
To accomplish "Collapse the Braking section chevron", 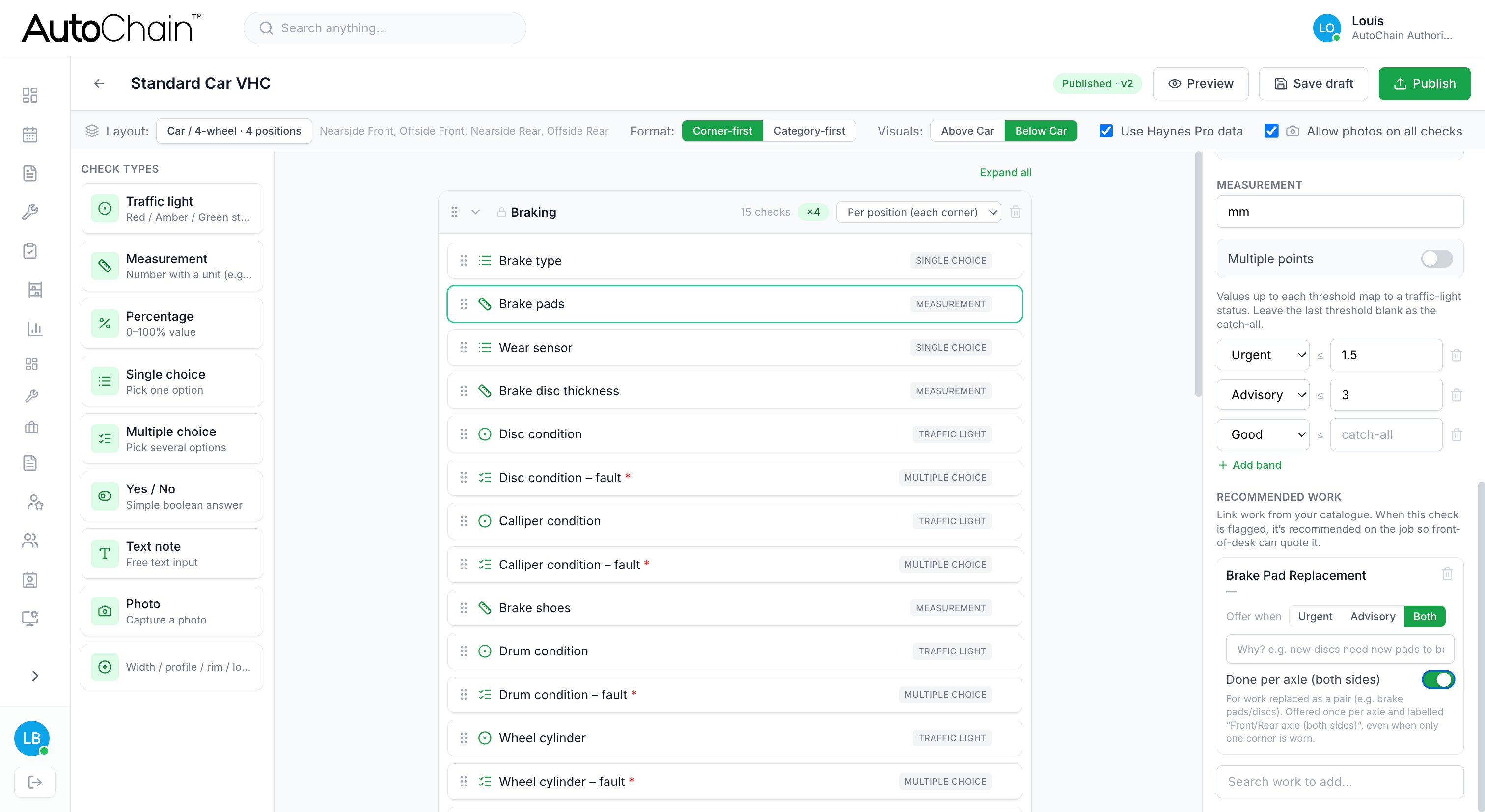I will coord(475,212).
